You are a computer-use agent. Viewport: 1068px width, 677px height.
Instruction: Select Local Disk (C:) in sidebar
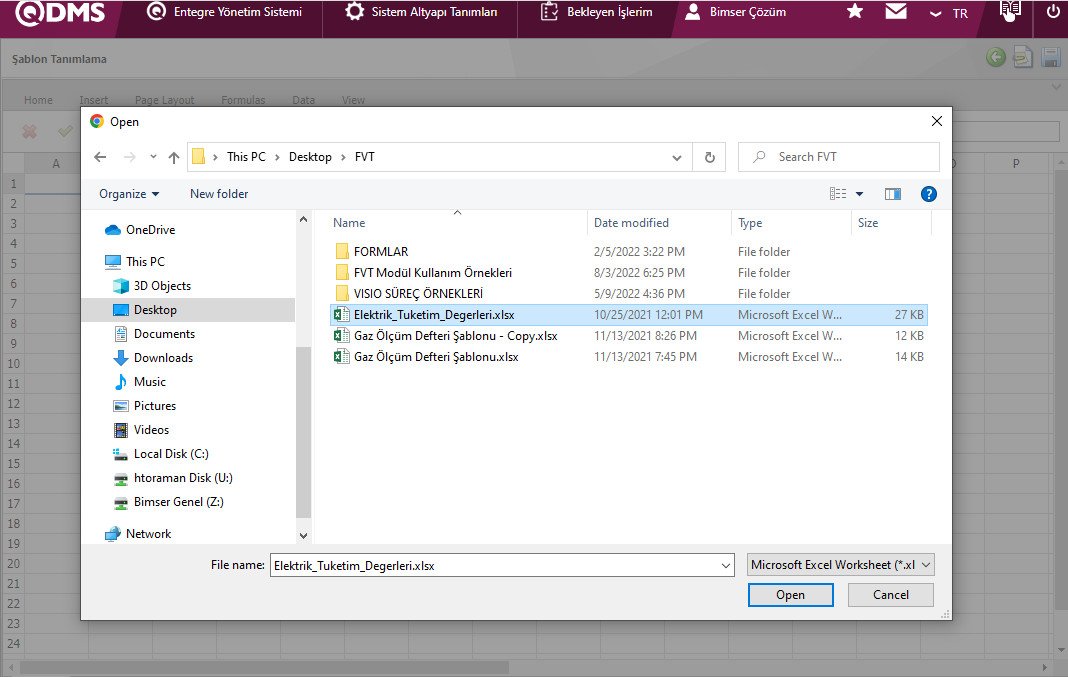[x=171, y=454]
